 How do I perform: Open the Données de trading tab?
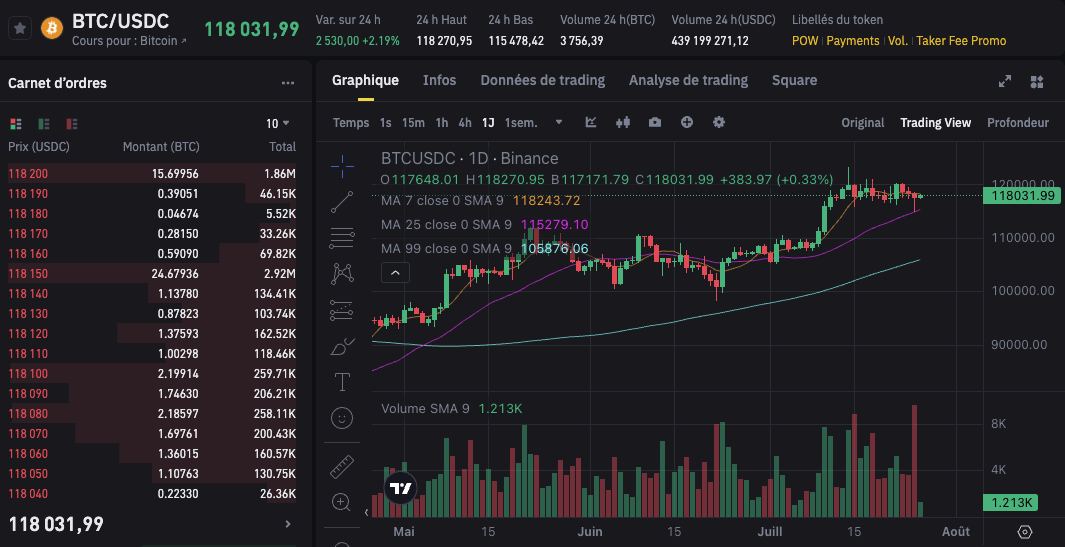(543, 80)
